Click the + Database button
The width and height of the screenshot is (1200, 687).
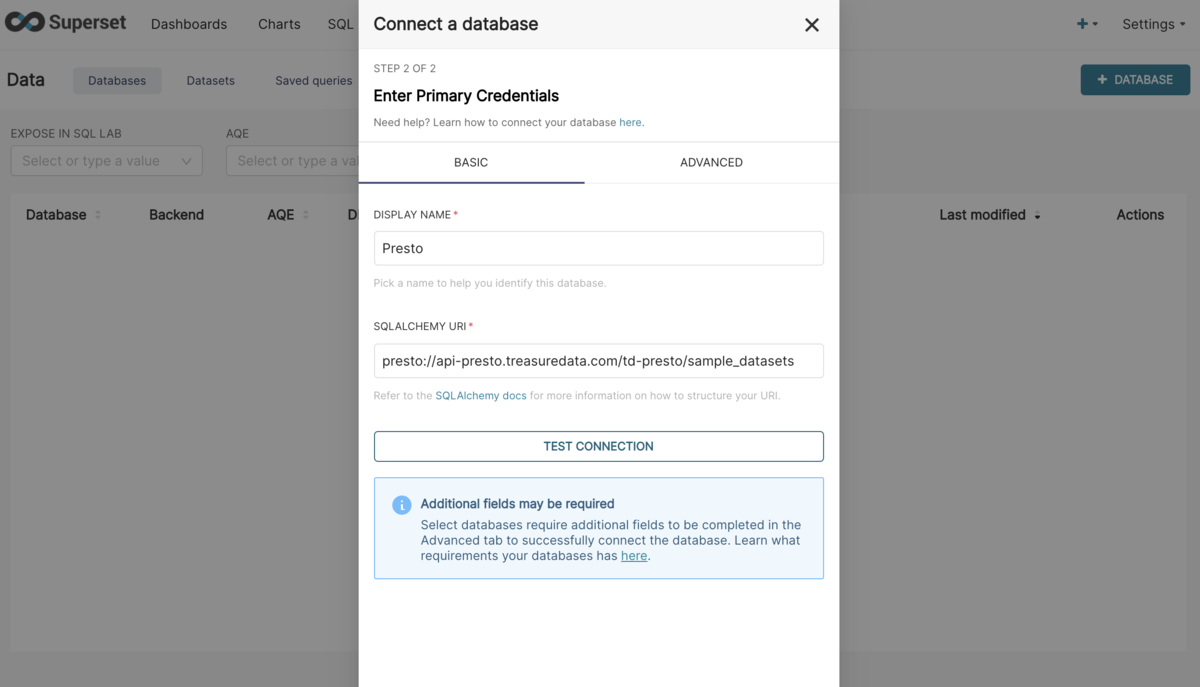(1135, 80)
